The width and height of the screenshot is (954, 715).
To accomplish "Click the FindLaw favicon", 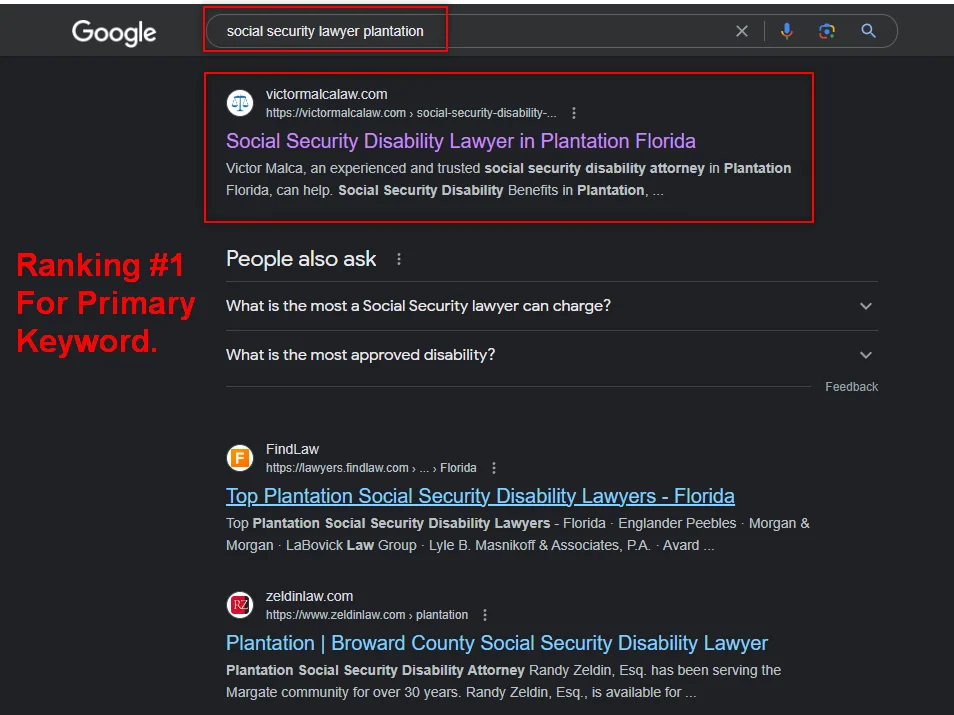I will tap(240, 458).
